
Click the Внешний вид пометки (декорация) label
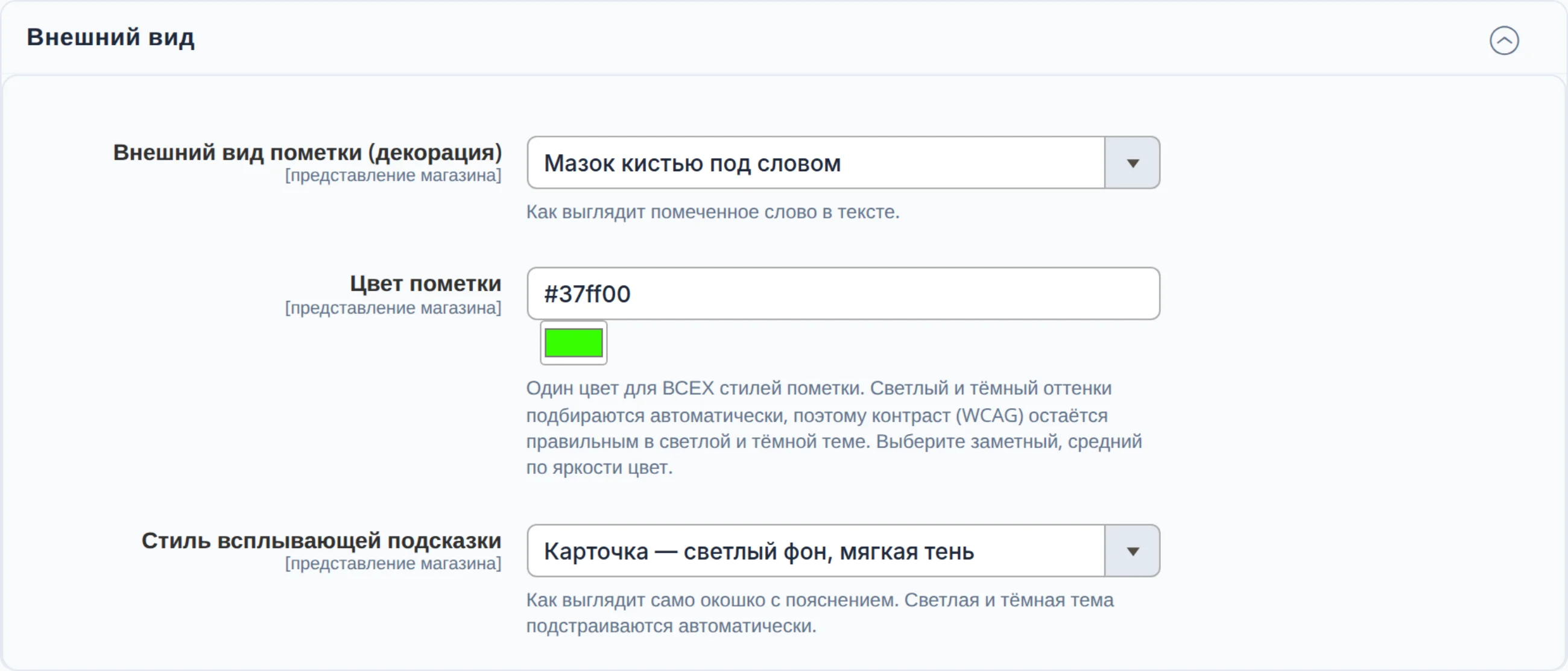(308, 152)
